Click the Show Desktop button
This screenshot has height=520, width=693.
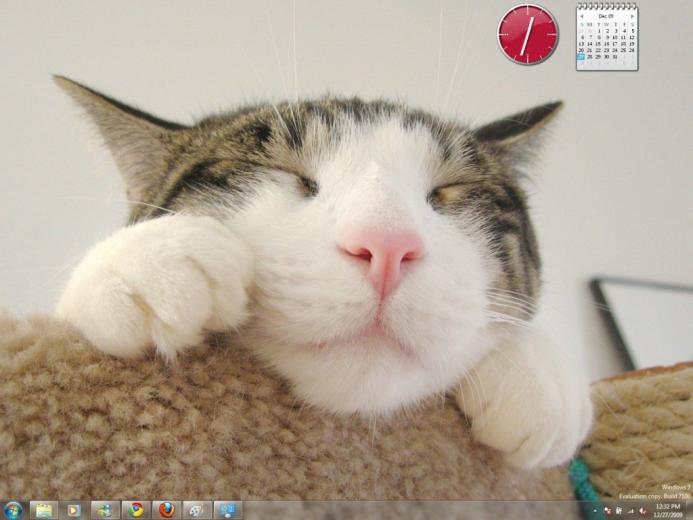coord(689,511)
